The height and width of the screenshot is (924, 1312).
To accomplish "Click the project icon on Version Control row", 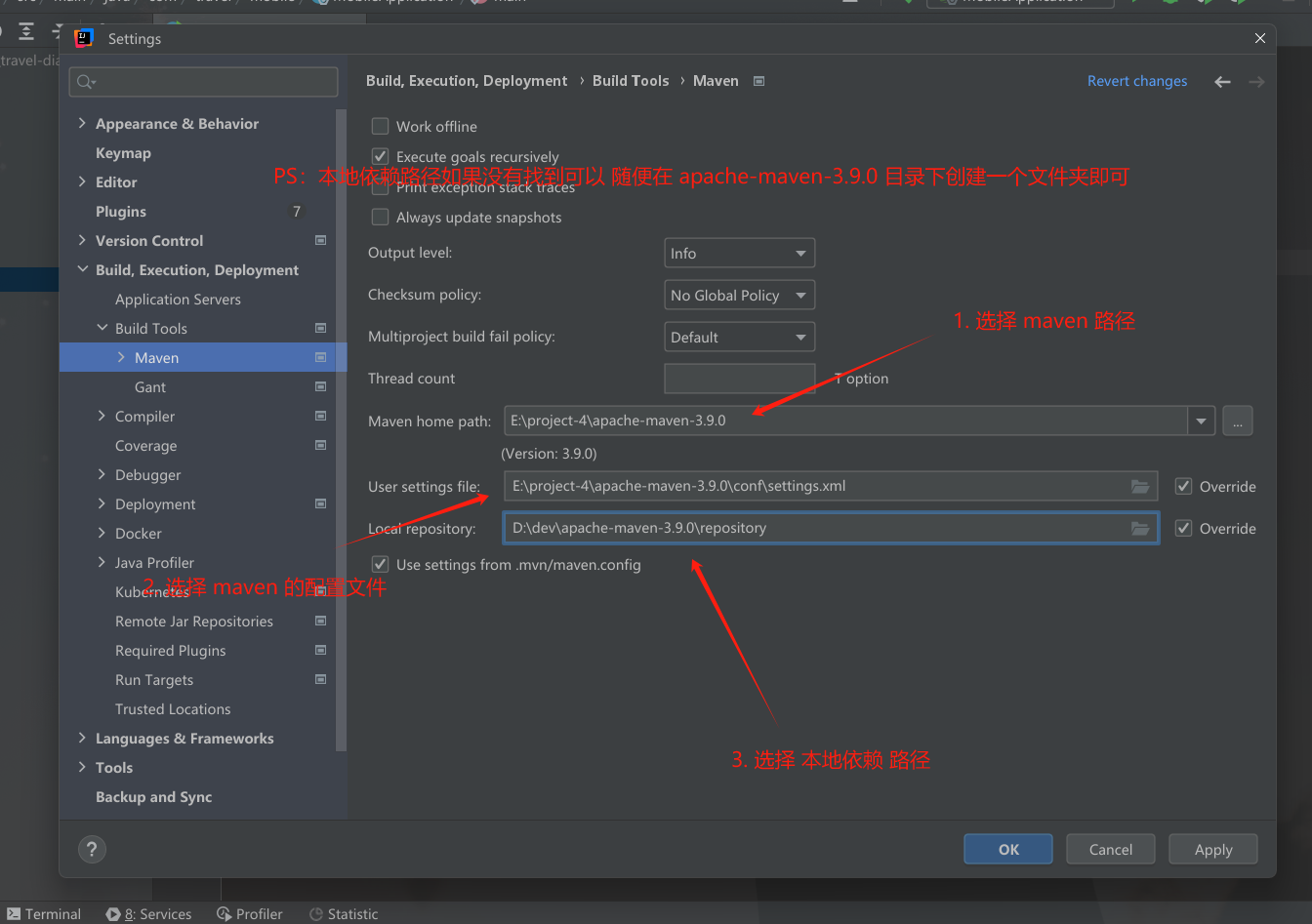I will 320,240.
